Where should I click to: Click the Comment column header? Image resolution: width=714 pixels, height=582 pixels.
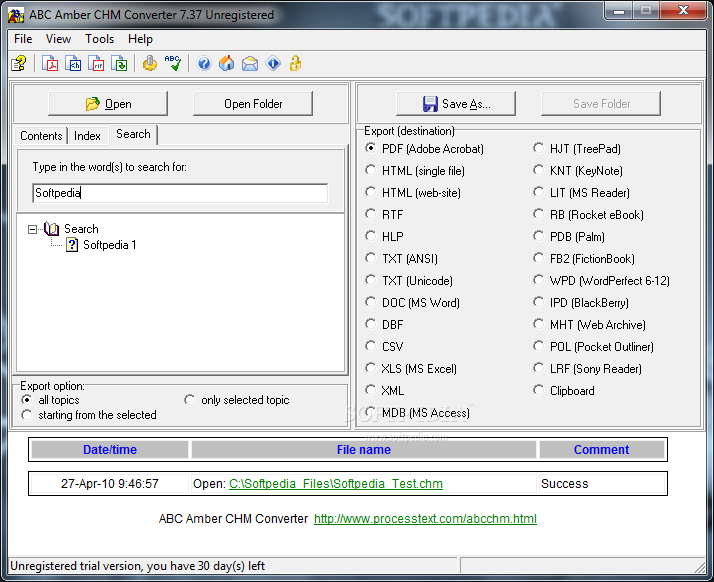pyautogui.click(x=601, y=449)
